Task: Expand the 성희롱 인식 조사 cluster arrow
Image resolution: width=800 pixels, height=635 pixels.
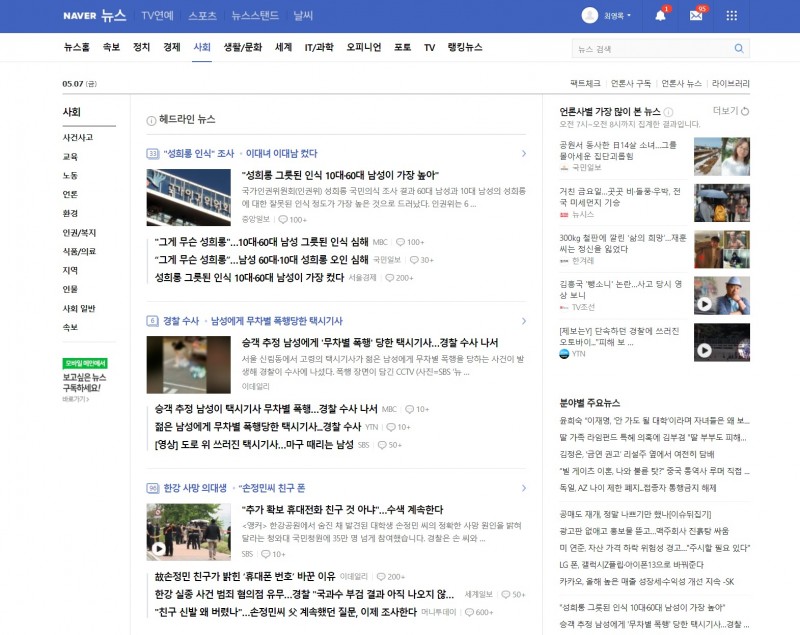Action: tap(523, 154)
